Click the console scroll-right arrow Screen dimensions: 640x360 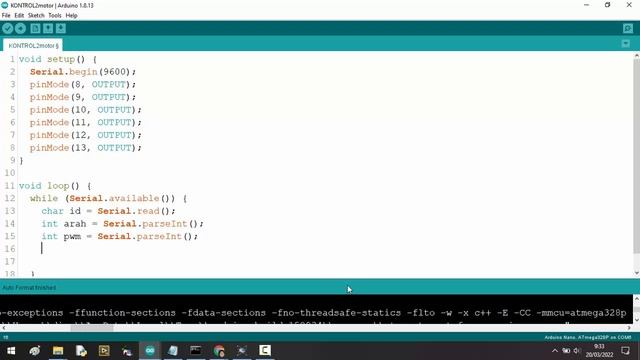(x=629, y=328)
